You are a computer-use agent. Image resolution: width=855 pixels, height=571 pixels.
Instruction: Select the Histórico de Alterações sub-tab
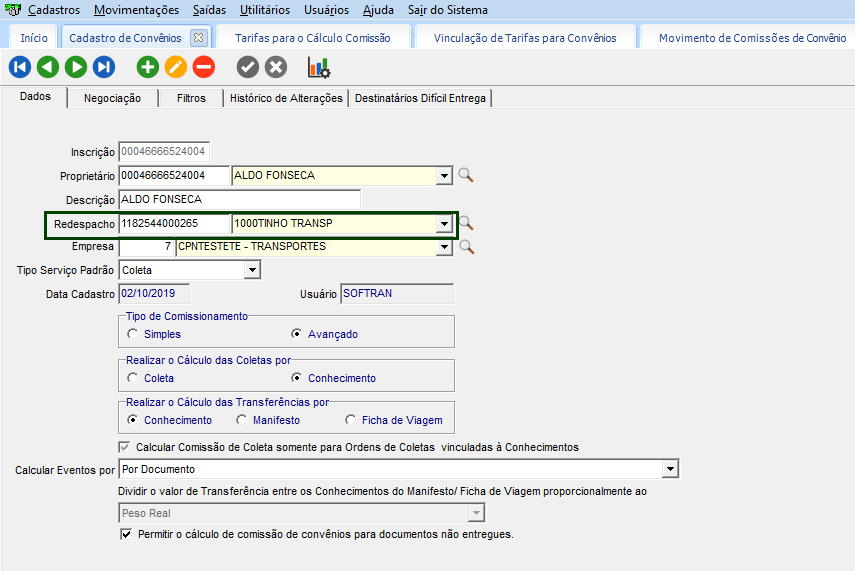286,98
